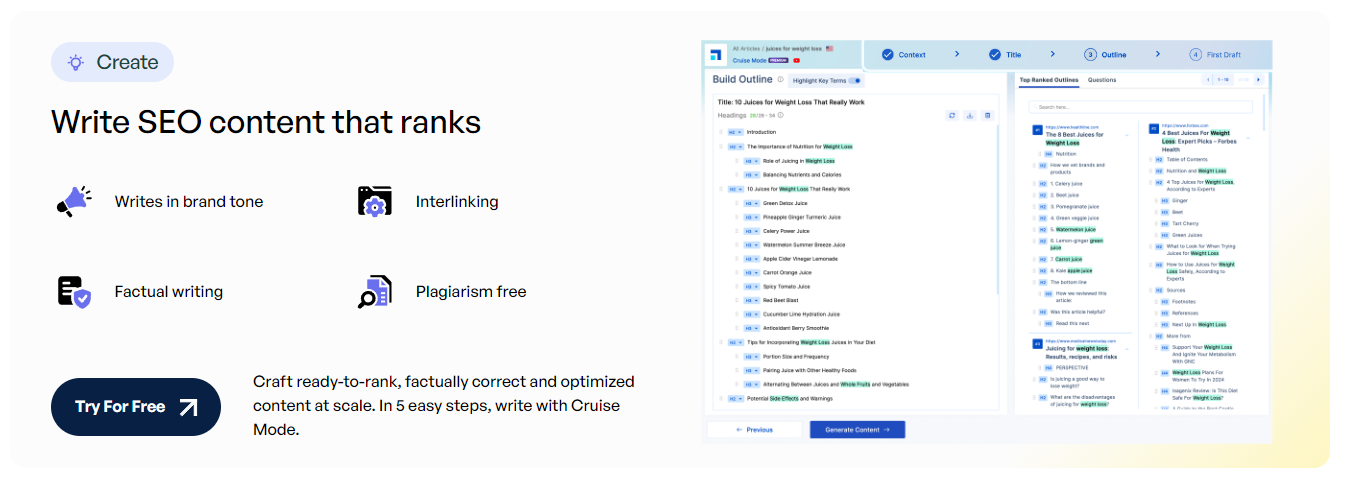Select the Top Ranked Outlines tab
Screen dimensions: 1347x477
pyautogui.click(x=1049, y=80)
